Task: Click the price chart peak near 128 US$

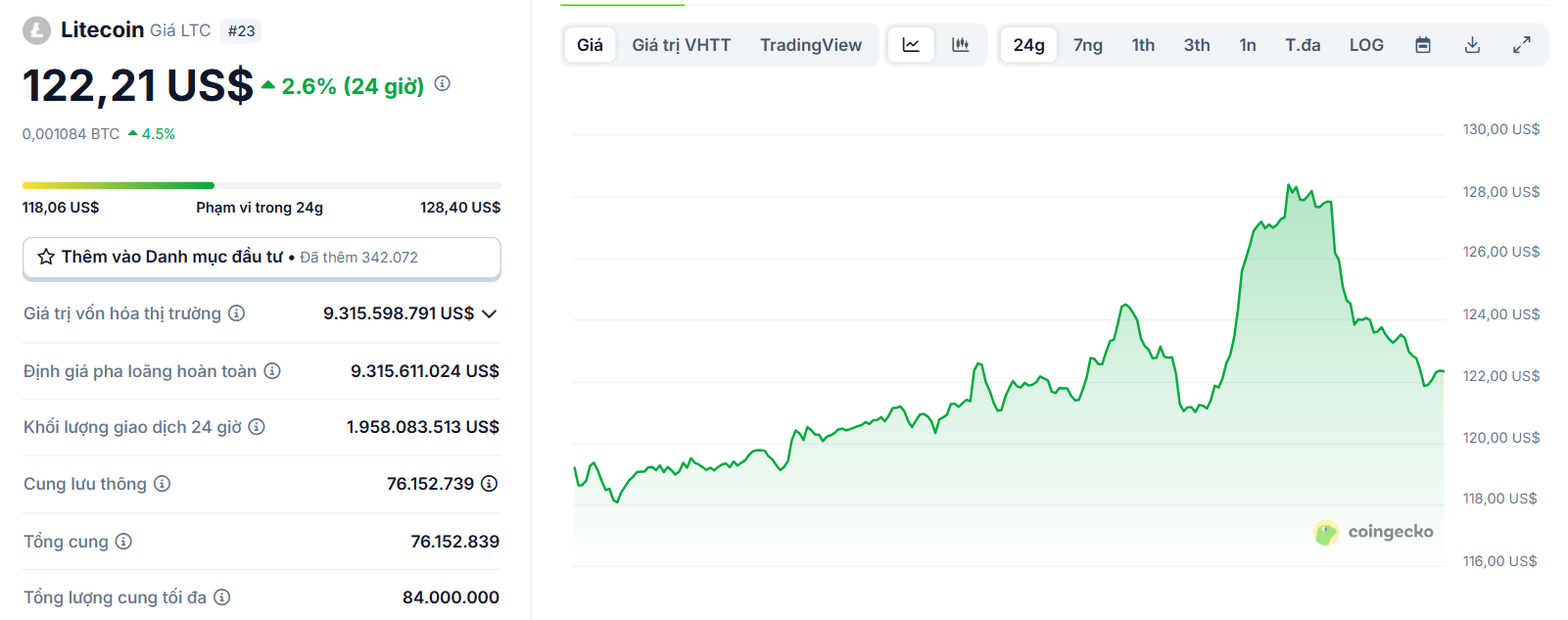Action: coord(1289,185)
